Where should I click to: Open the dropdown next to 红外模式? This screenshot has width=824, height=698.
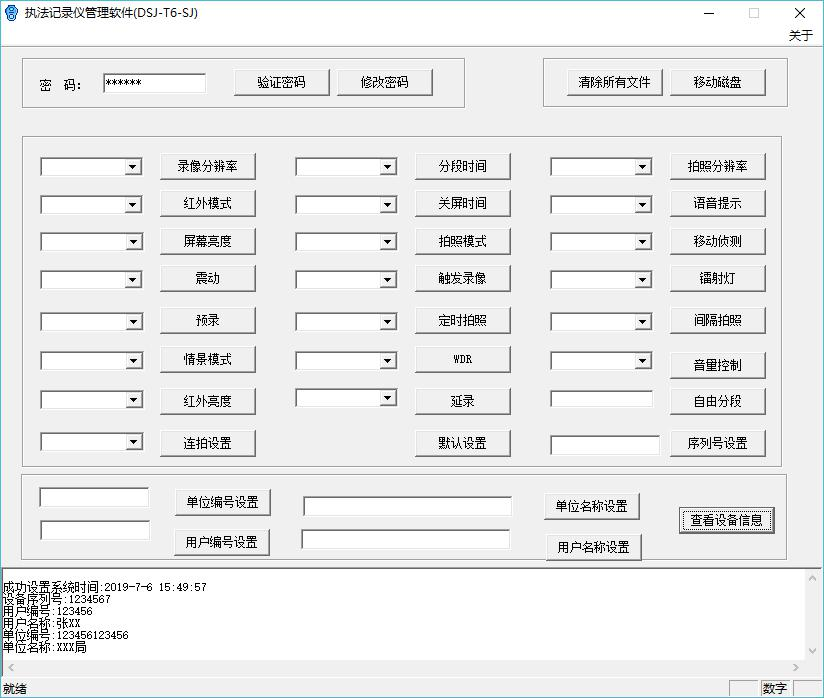coord(133,204)
